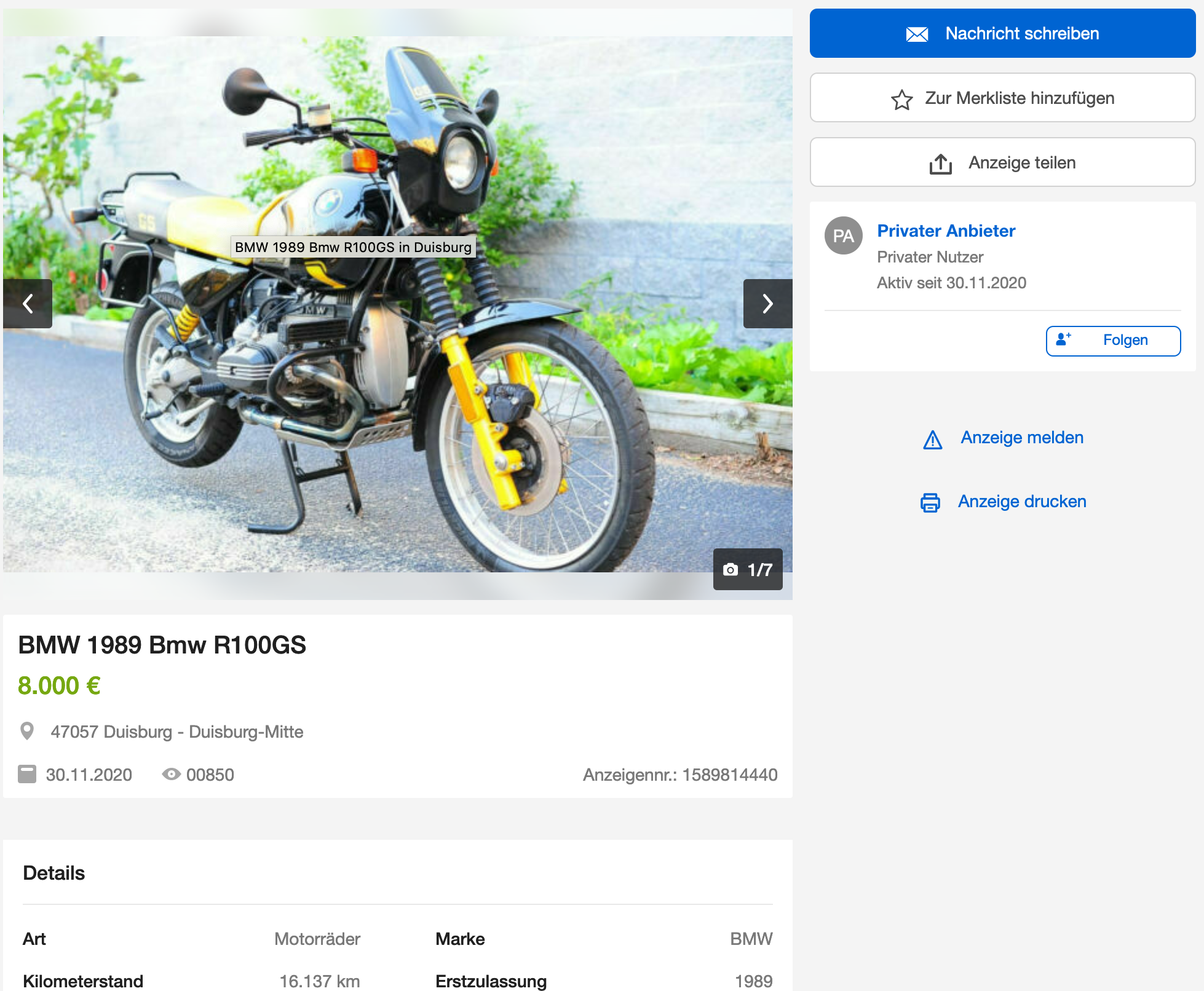Click the camera photo counter 1/7
The width and height of the screenshot is (1204, 991).
tap(747, 569)
